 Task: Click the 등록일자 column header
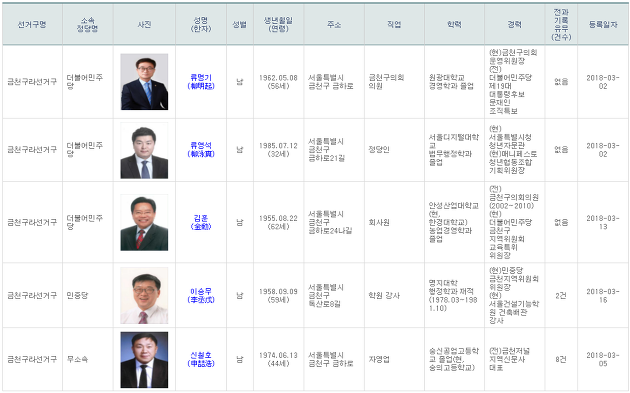point(603,25)
